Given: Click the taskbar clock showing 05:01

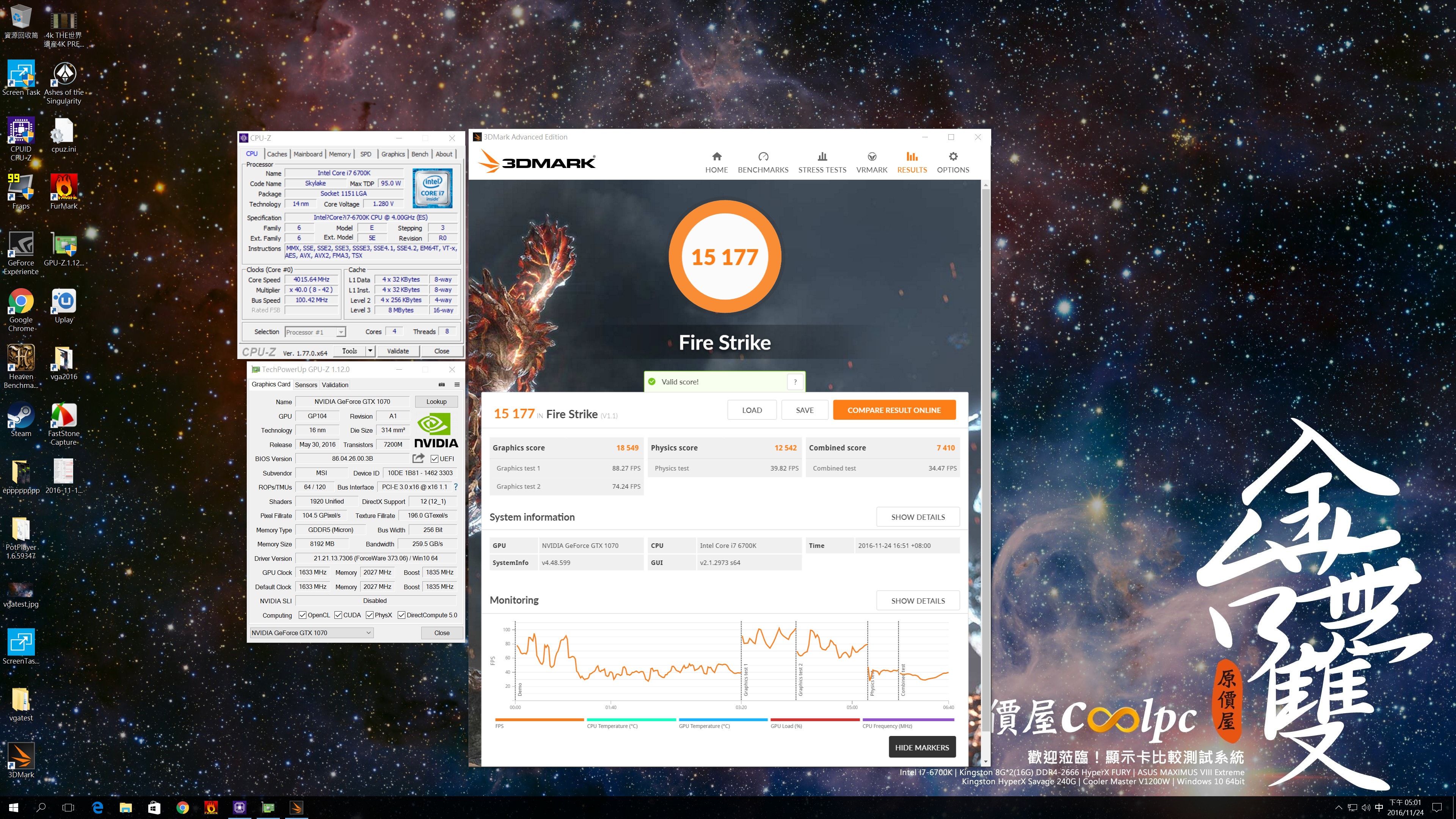Looking at the screenshot, I should click(x=1405, y=808).
